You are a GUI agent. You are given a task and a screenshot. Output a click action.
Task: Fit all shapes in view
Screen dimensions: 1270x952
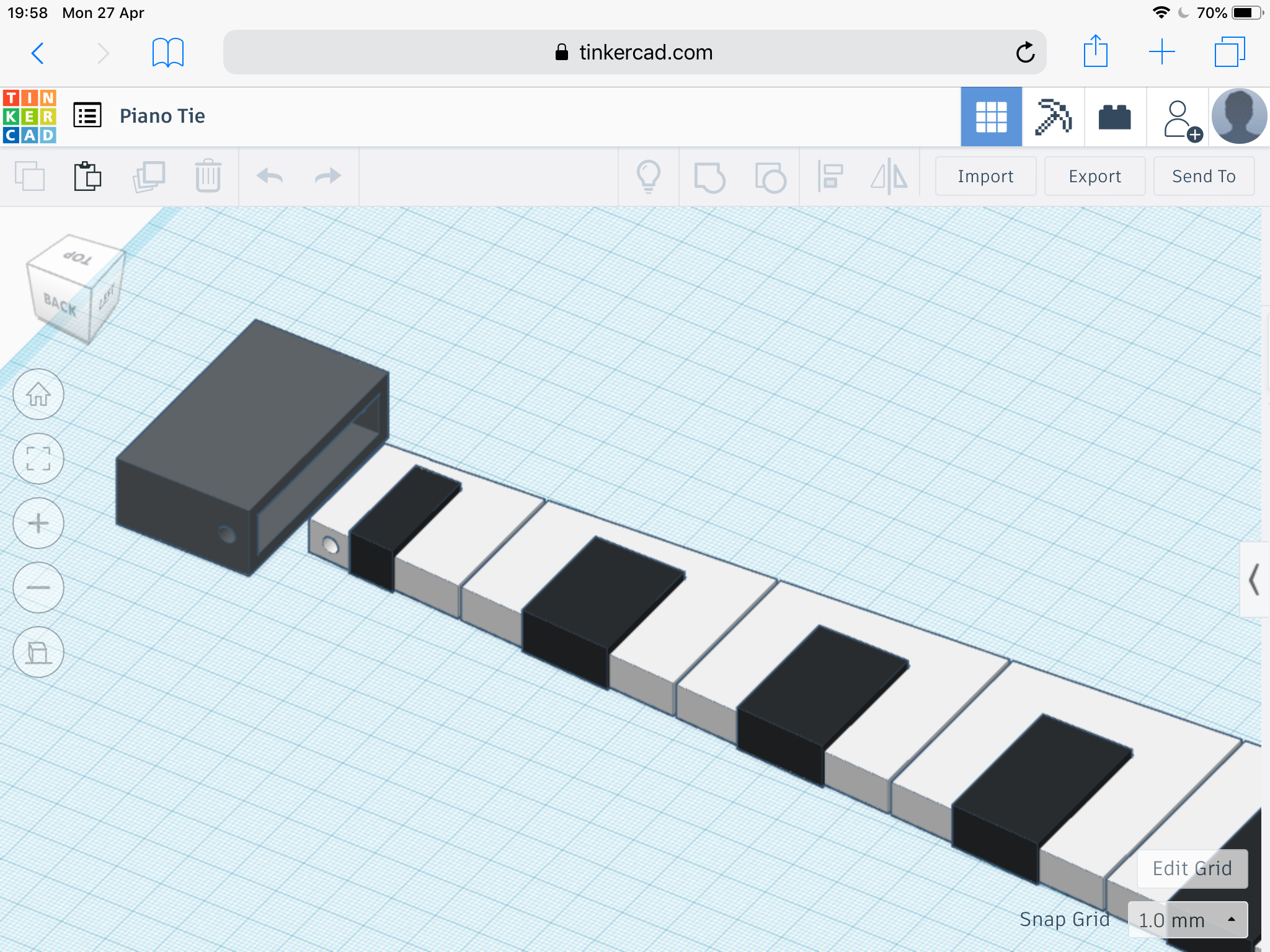point(38,459)
